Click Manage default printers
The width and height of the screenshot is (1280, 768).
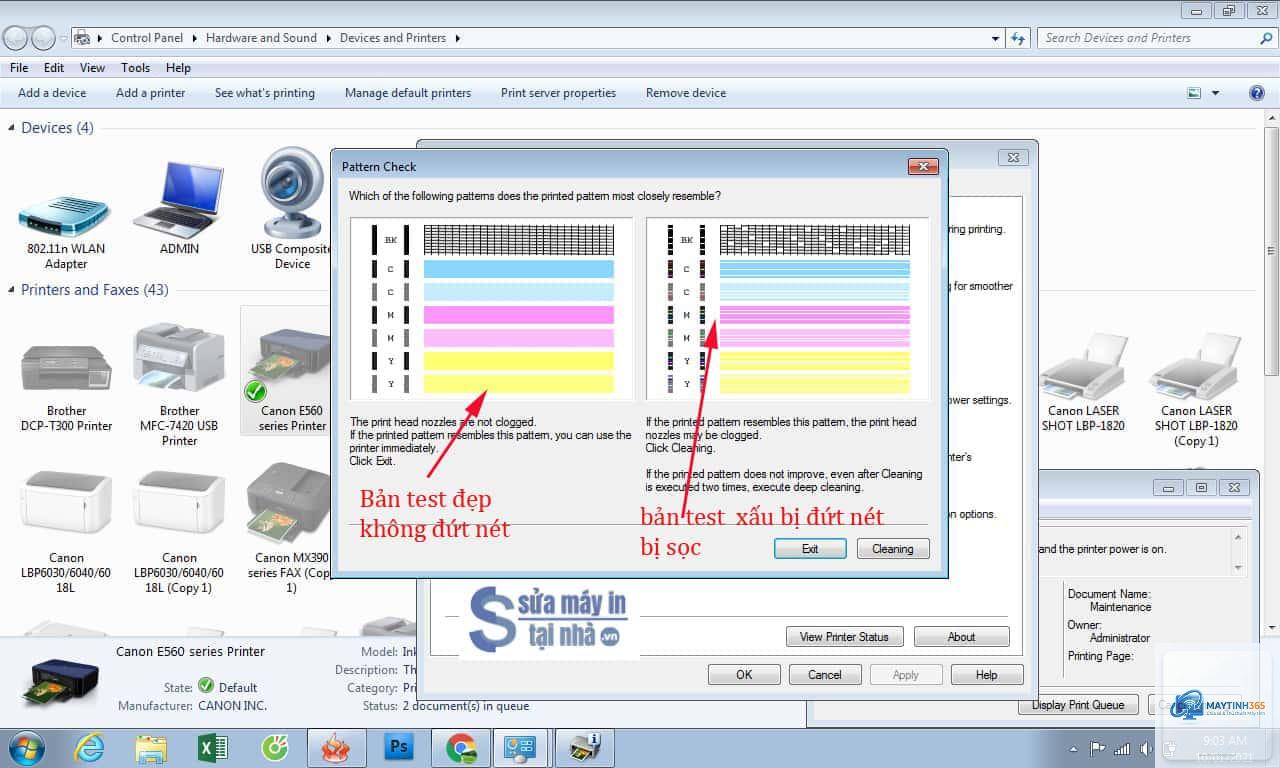coord(408,93)
